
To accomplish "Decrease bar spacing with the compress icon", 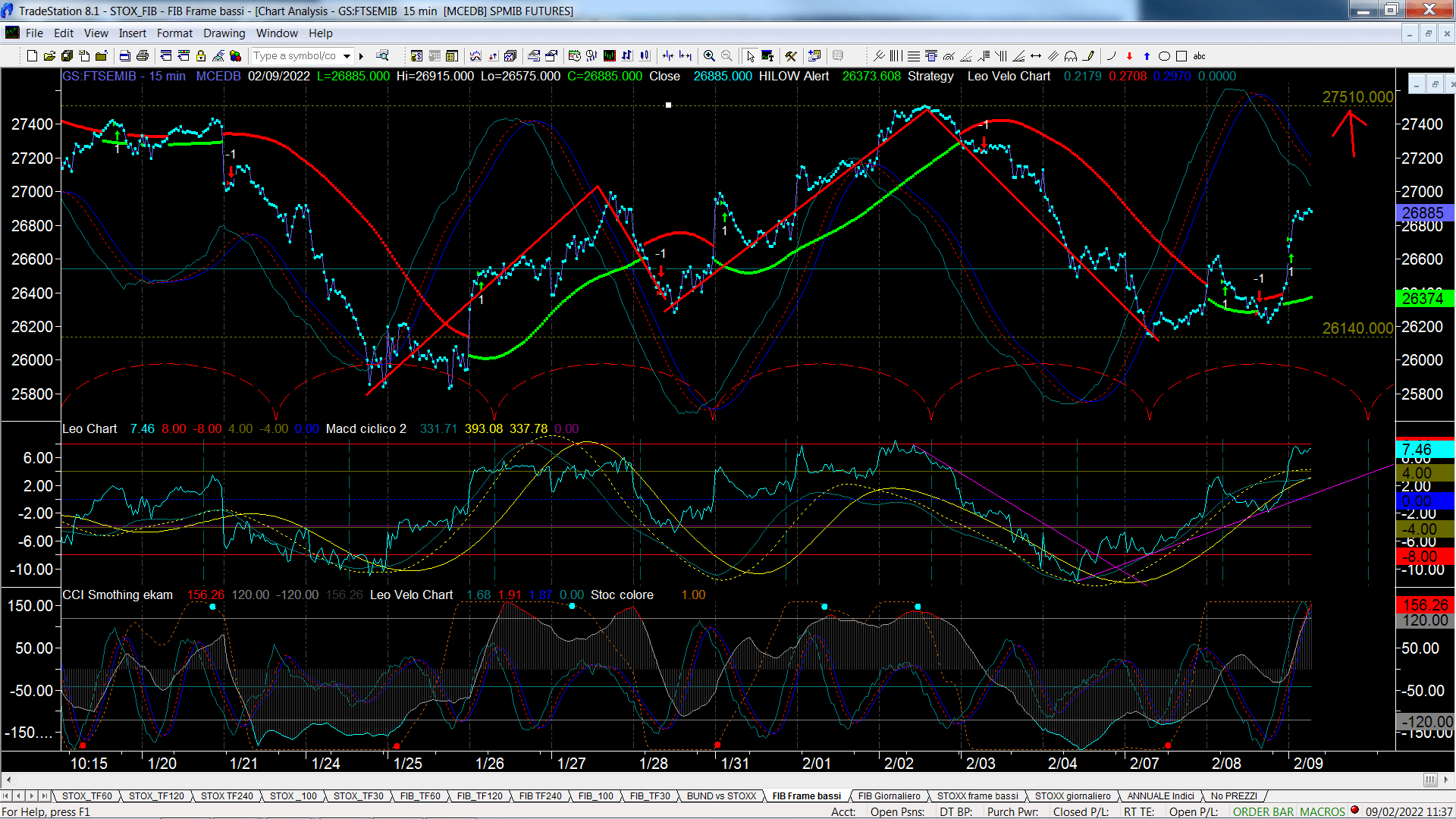I will coord(668,56).
